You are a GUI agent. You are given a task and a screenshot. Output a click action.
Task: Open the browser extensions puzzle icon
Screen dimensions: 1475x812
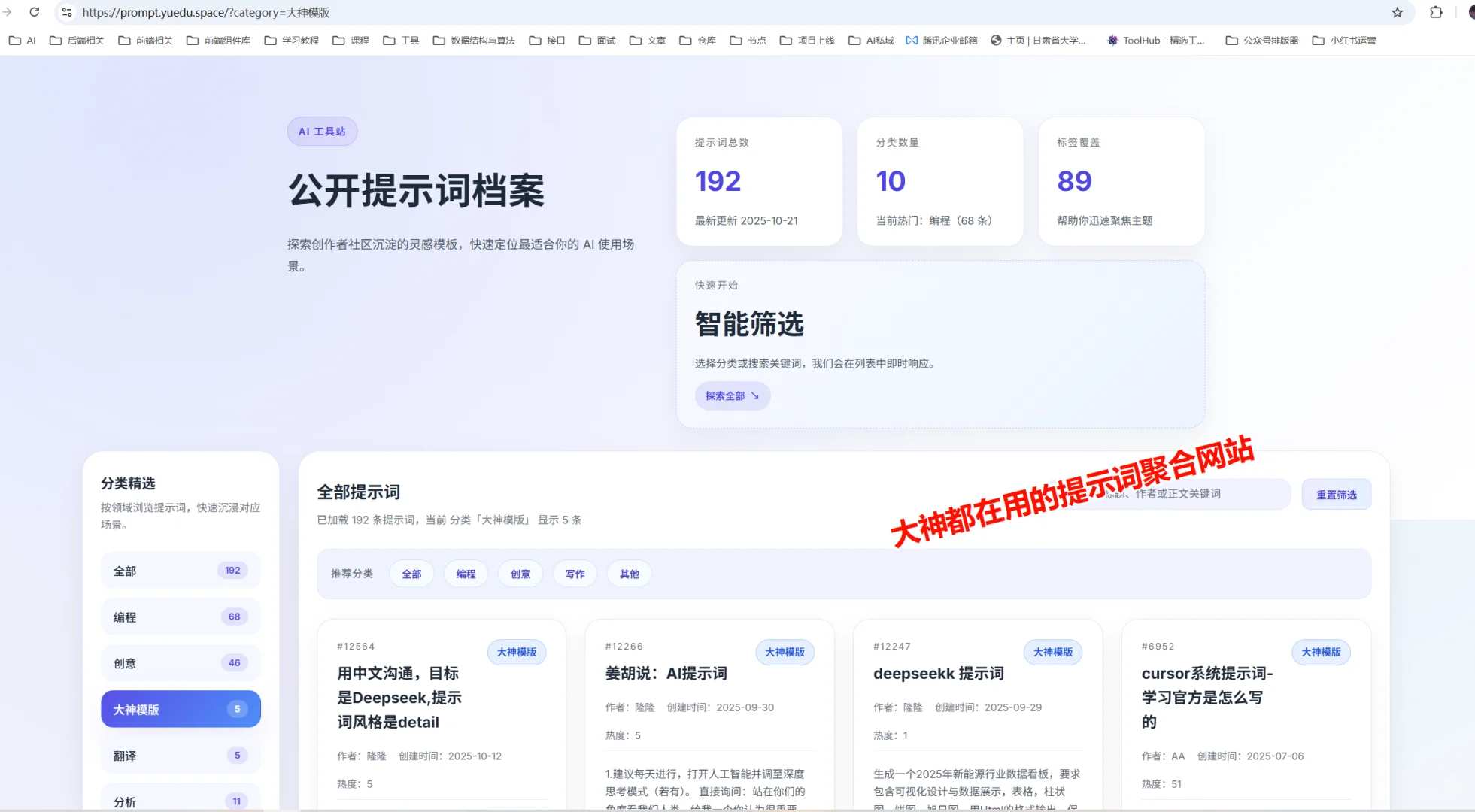coord(1437,12)
